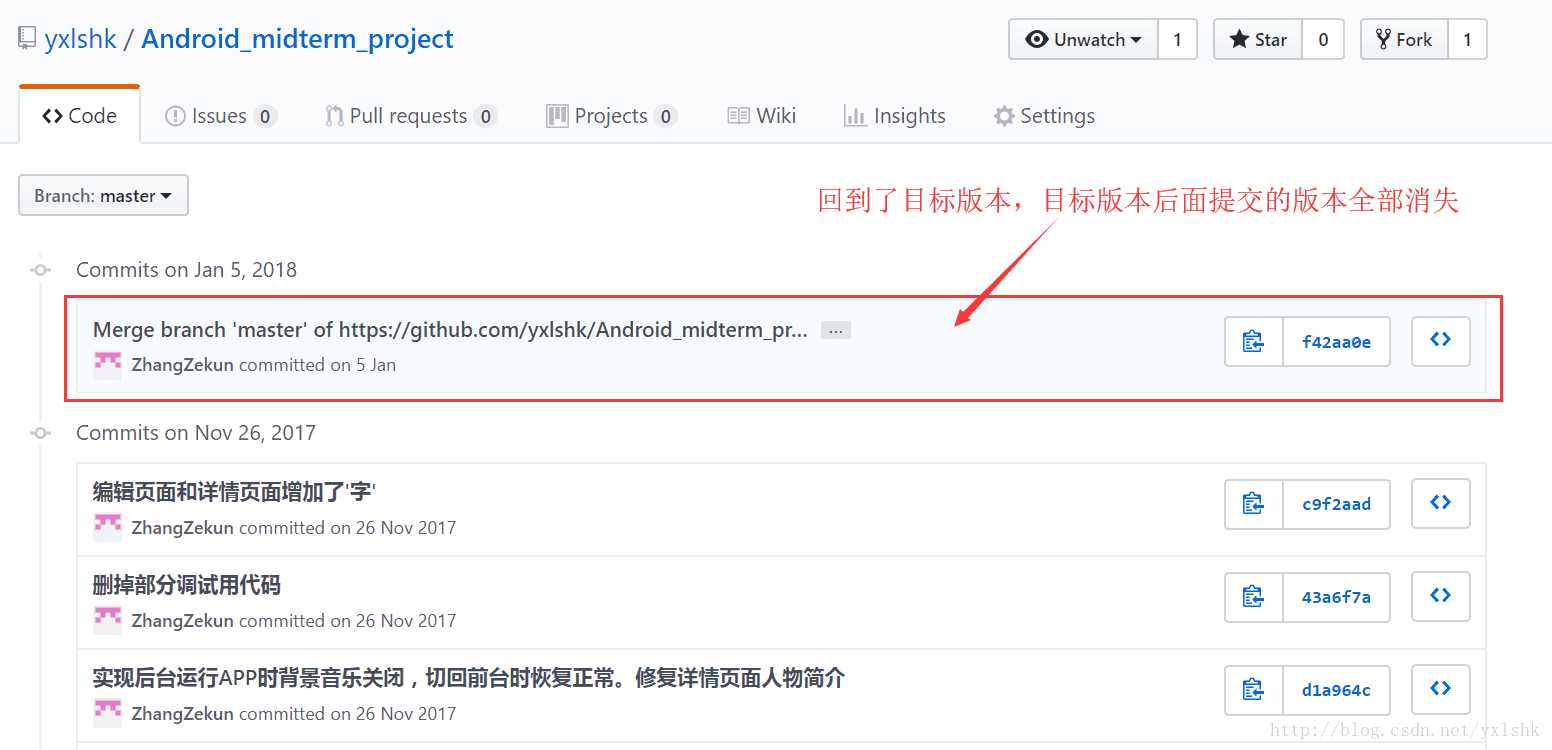Open the repository Settings tab

click(x=1044, y=116)
